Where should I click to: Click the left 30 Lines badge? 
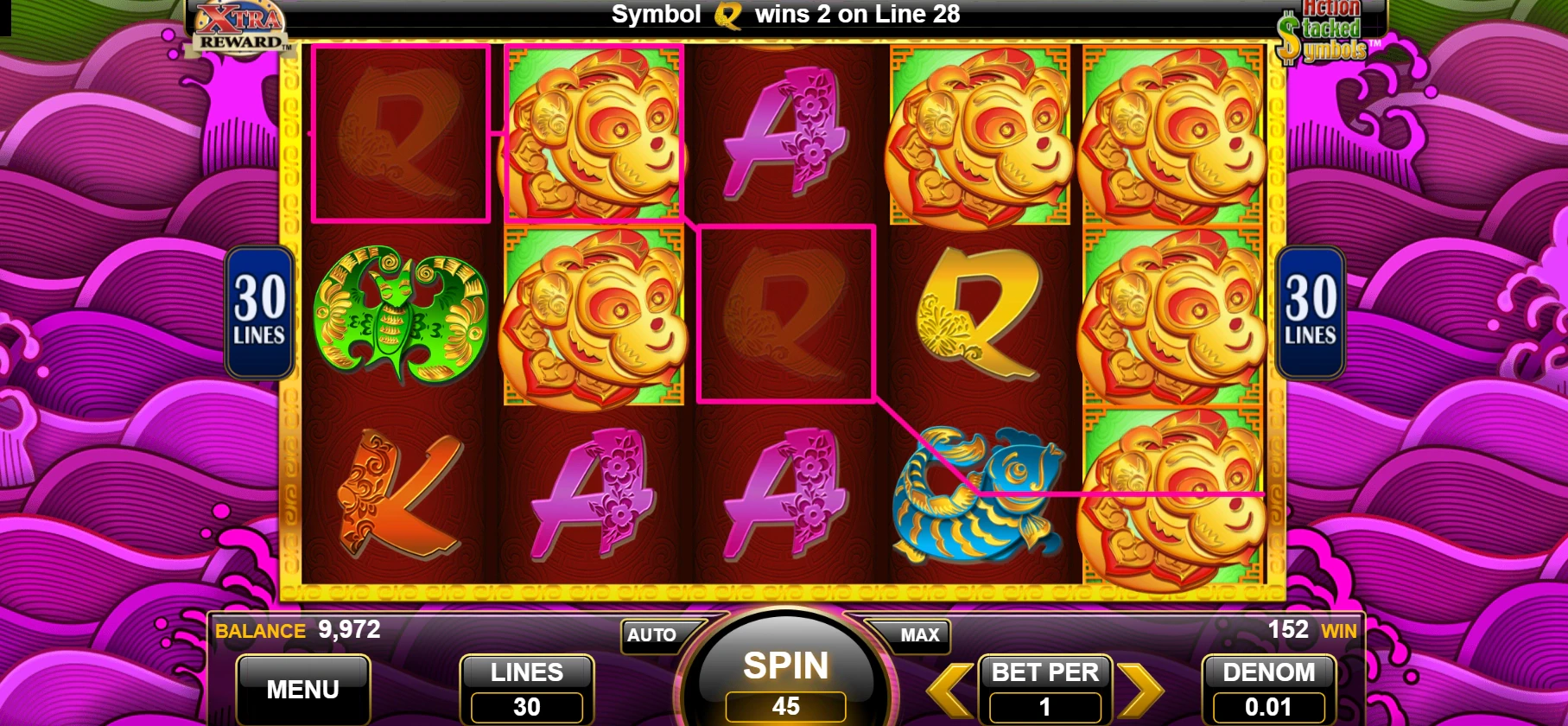pyautogui.click(x=259, y=312)
